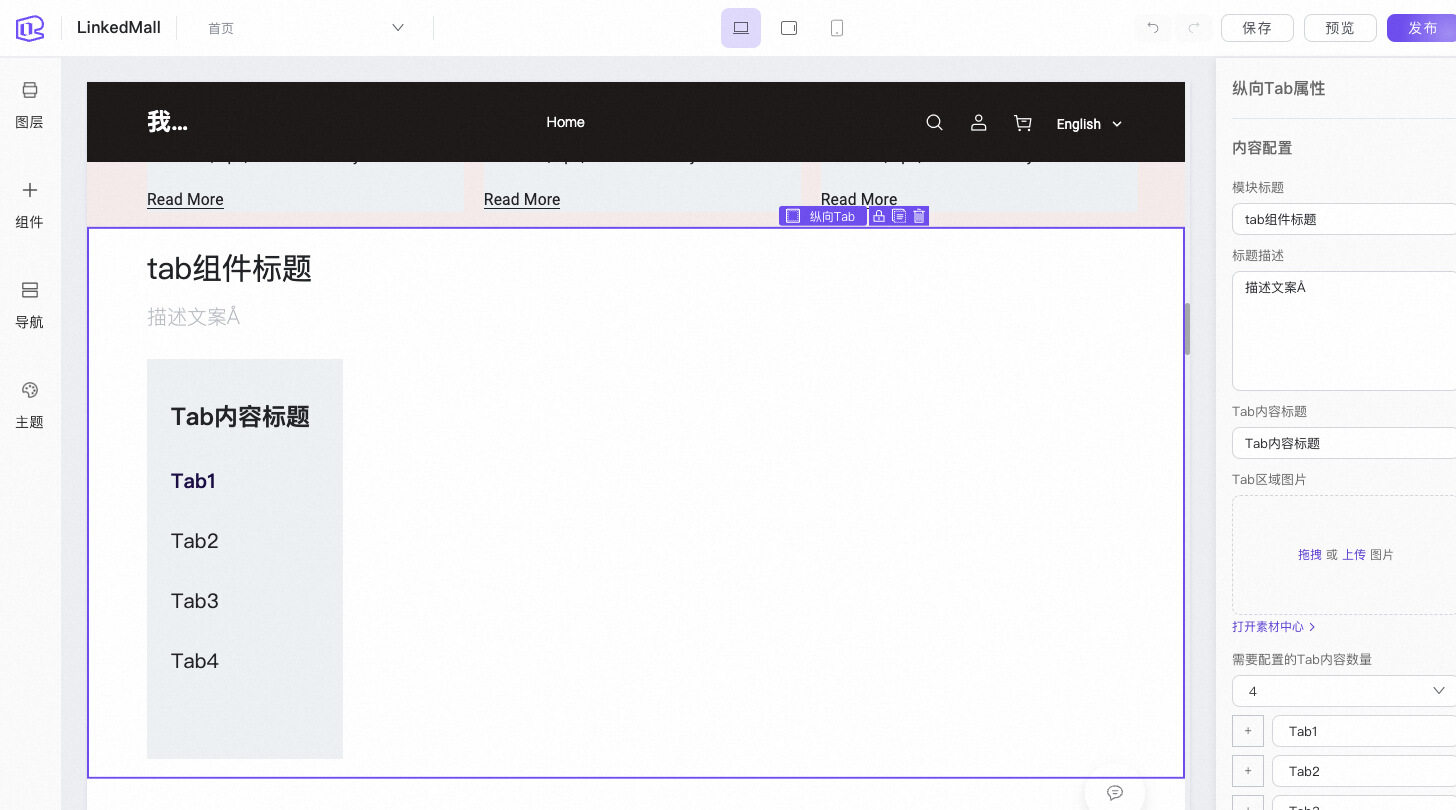This screenshot has width=1456, height=810.
Task: Open the shopping cart icon
Action: pos(1022,123)
